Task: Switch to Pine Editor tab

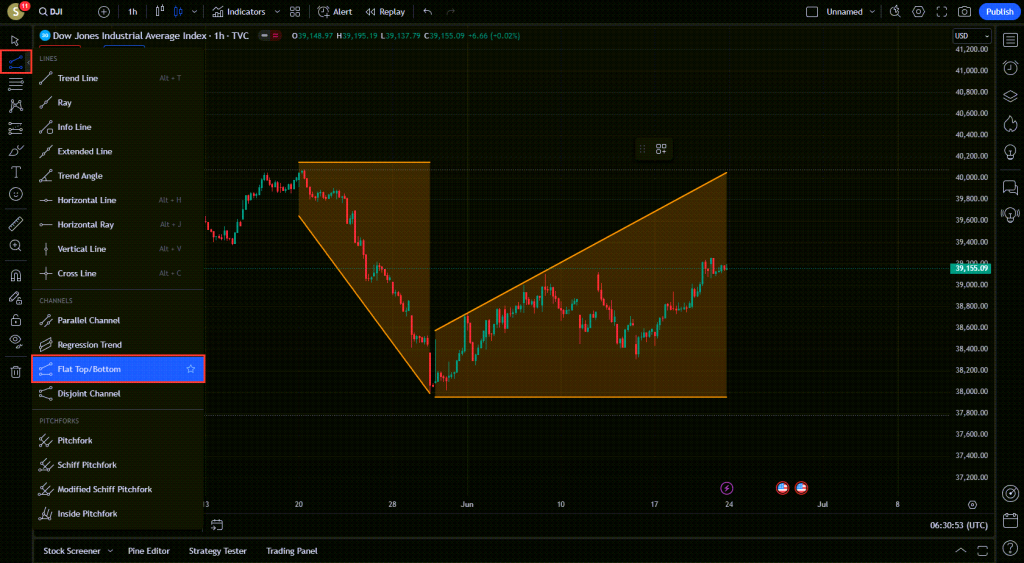Action: click(x=149, y=551)
